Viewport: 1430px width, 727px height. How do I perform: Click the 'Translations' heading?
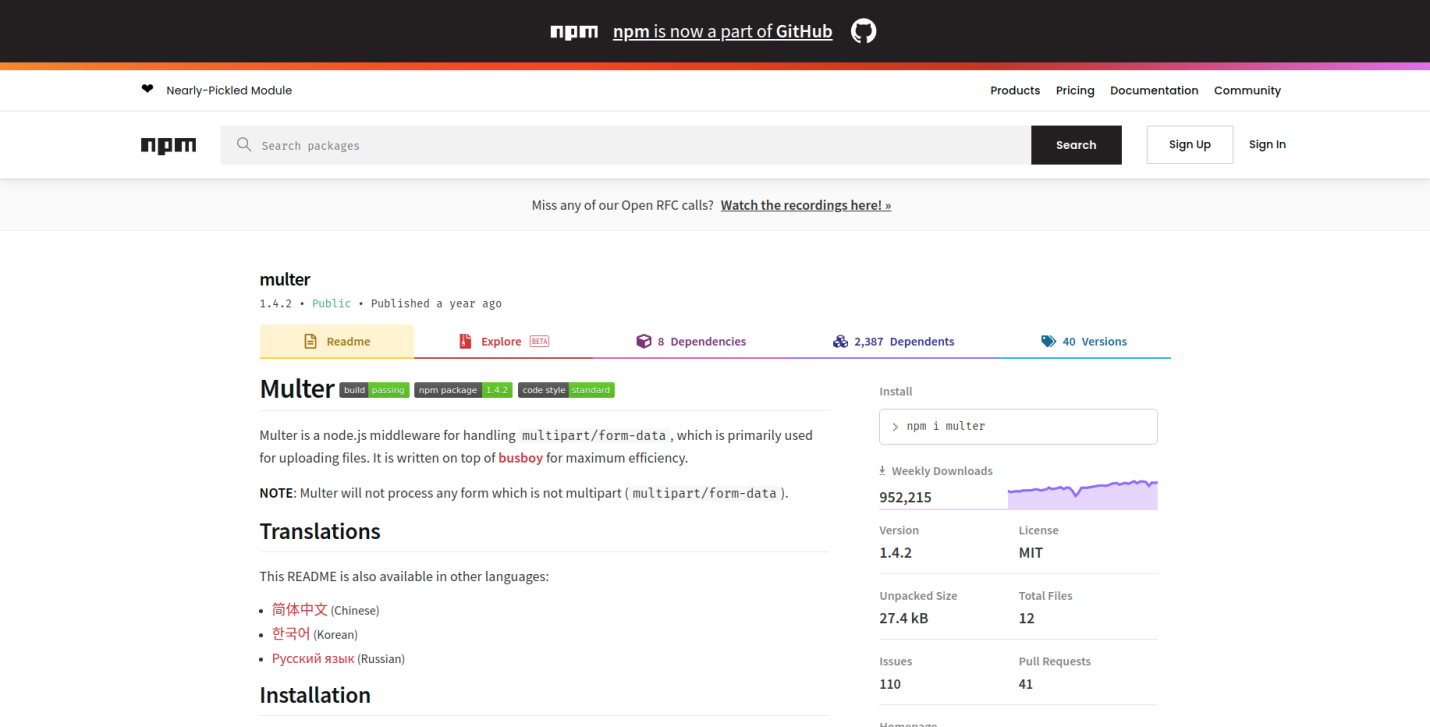coord(320,531)
